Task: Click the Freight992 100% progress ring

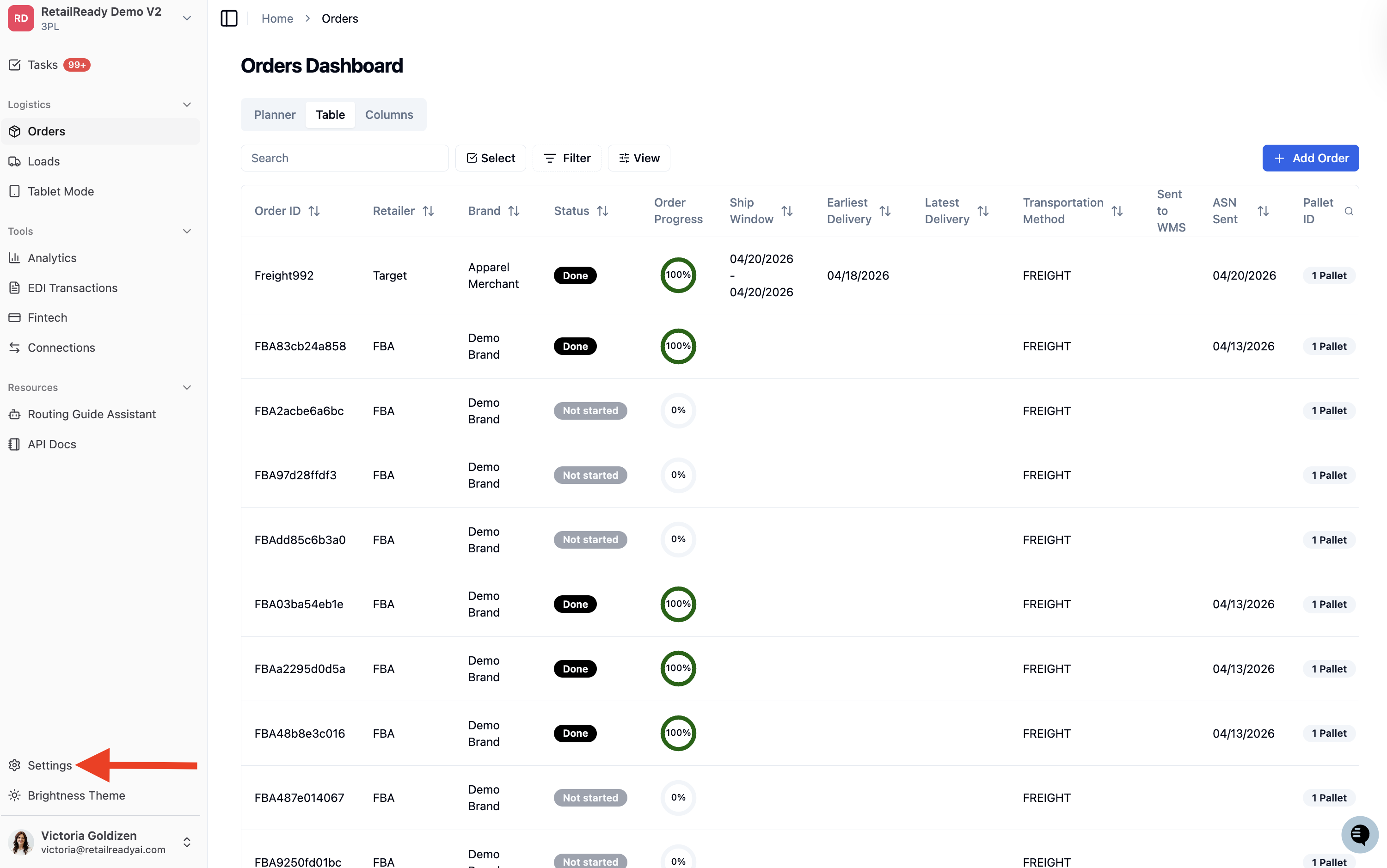Action: (678, 275)
